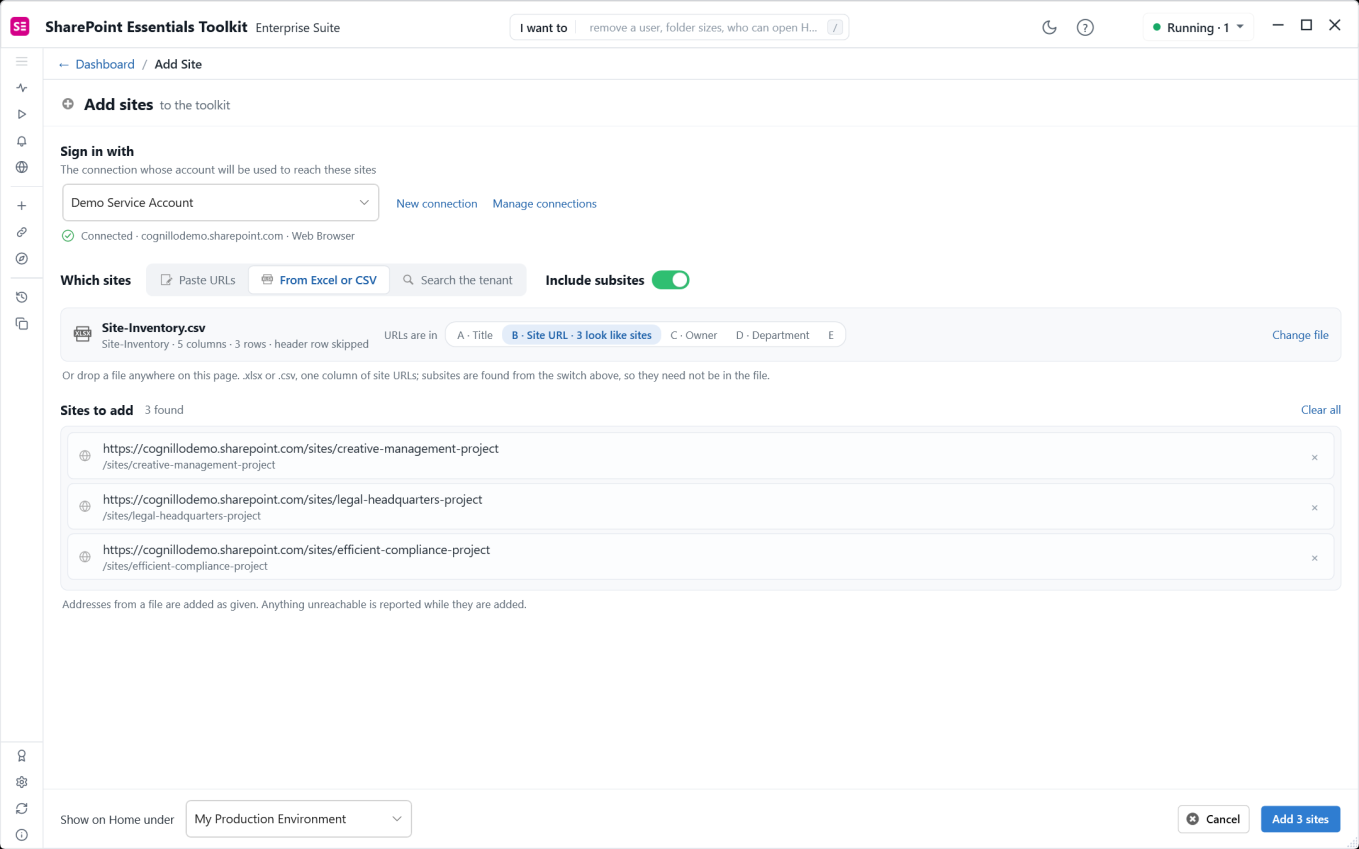Click the efficient-compliance-project full URL text

click(x=296, y=549)
